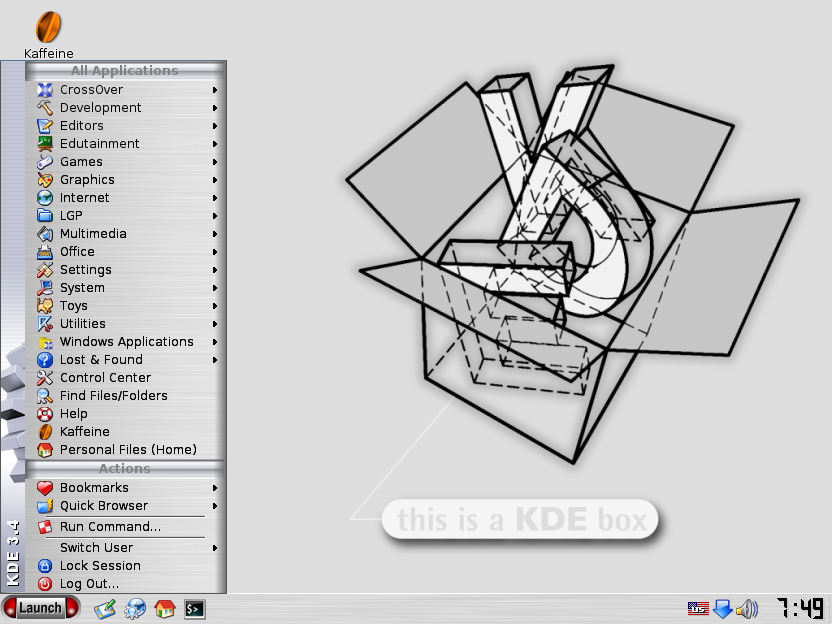Viewport: 832px width, 624px height.
Task: Click the Lost & Found question icon
Action: [x=45, y=360]
